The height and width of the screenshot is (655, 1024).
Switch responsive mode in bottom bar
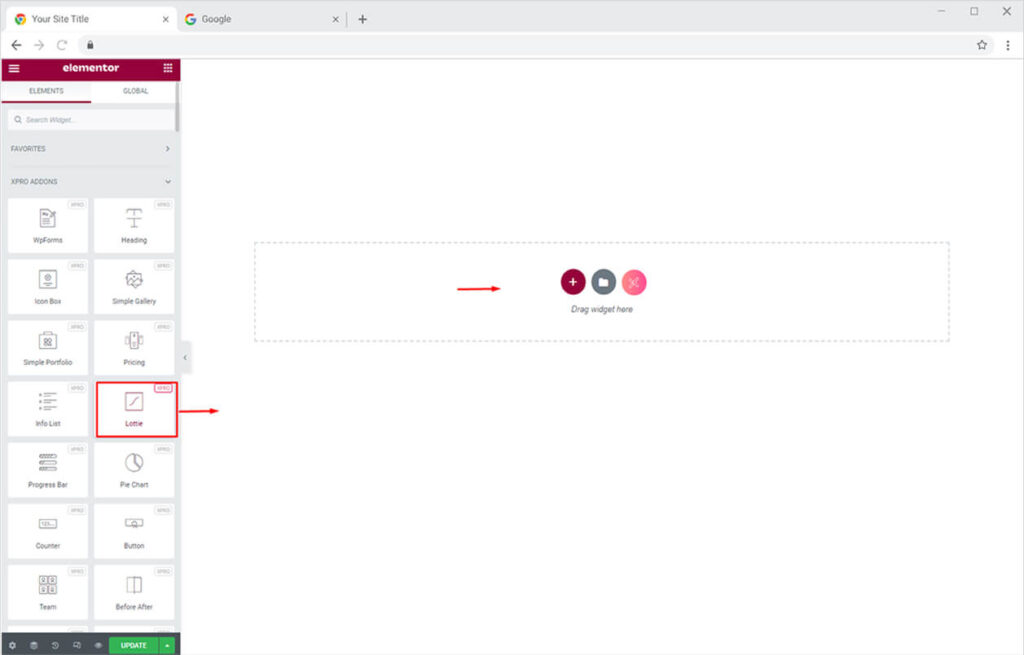tap(77, 646)
